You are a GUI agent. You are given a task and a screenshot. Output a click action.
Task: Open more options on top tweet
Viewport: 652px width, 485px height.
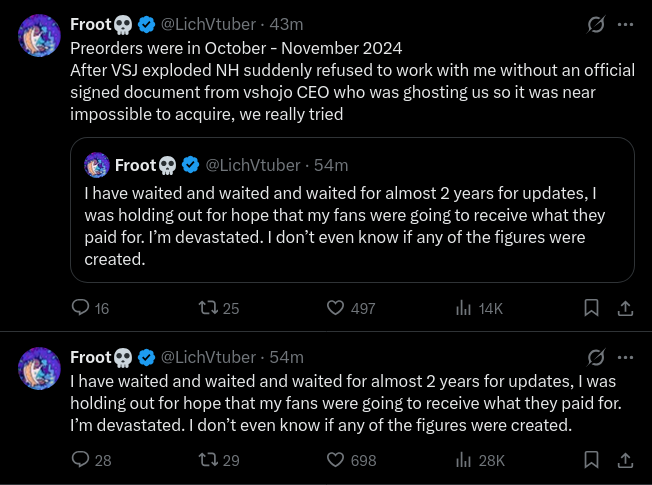click(x=625, y=25)
